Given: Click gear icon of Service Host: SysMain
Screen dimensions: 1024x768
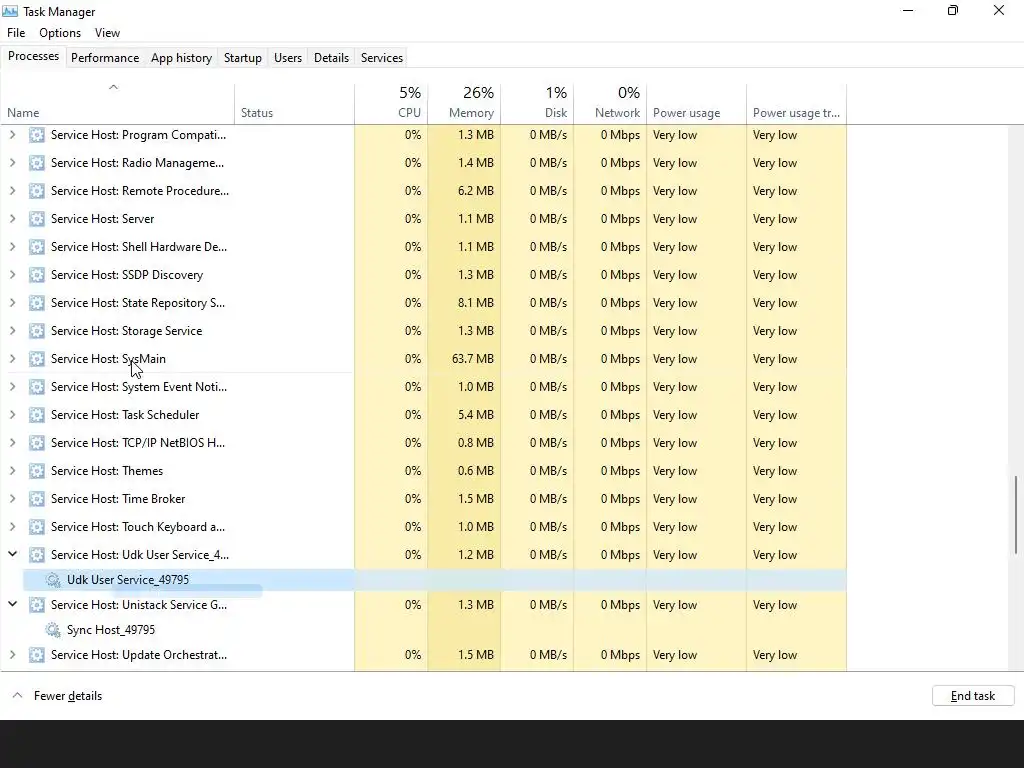Looking at the screenshot, I should (x=37, y=359).
